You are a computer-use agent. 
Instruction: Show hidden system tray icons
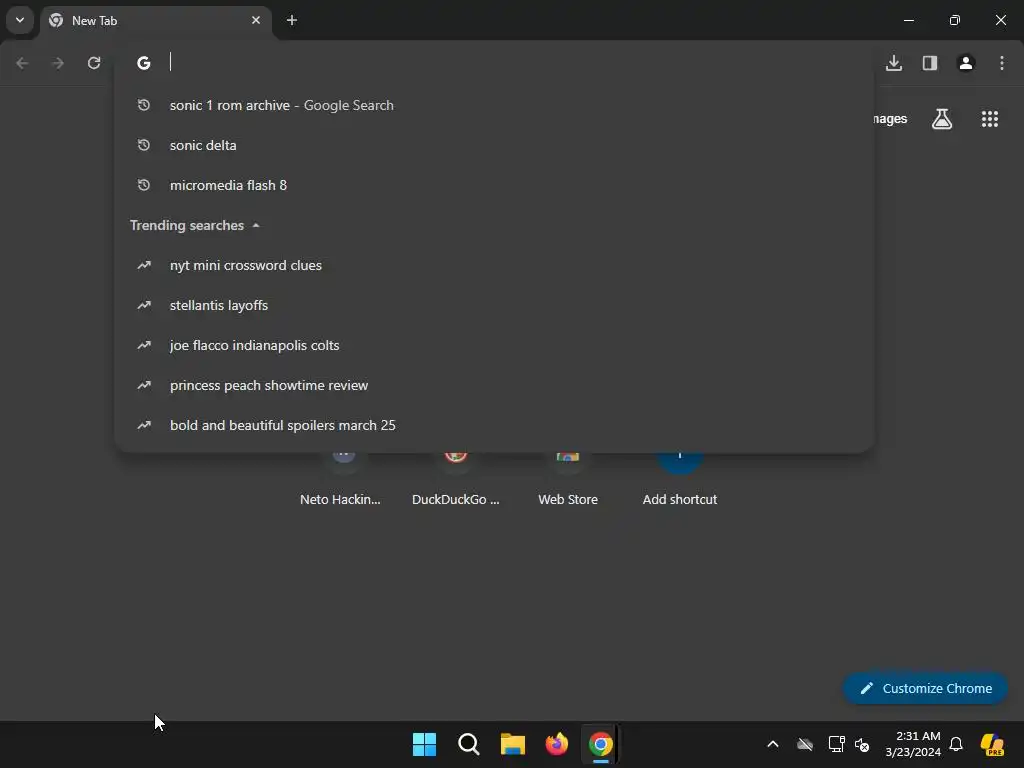(x=773, y=744)
